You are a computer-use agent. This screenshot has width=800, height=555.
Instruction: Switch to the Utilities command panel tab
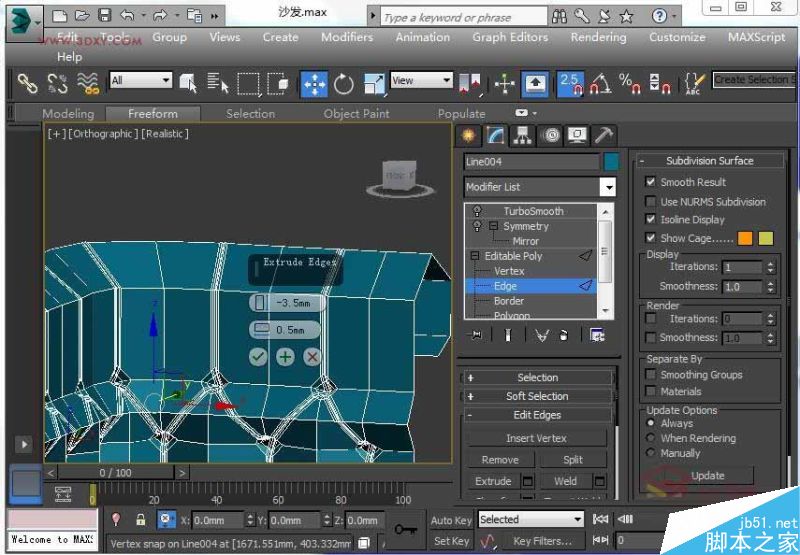click(x=605, y=136)
